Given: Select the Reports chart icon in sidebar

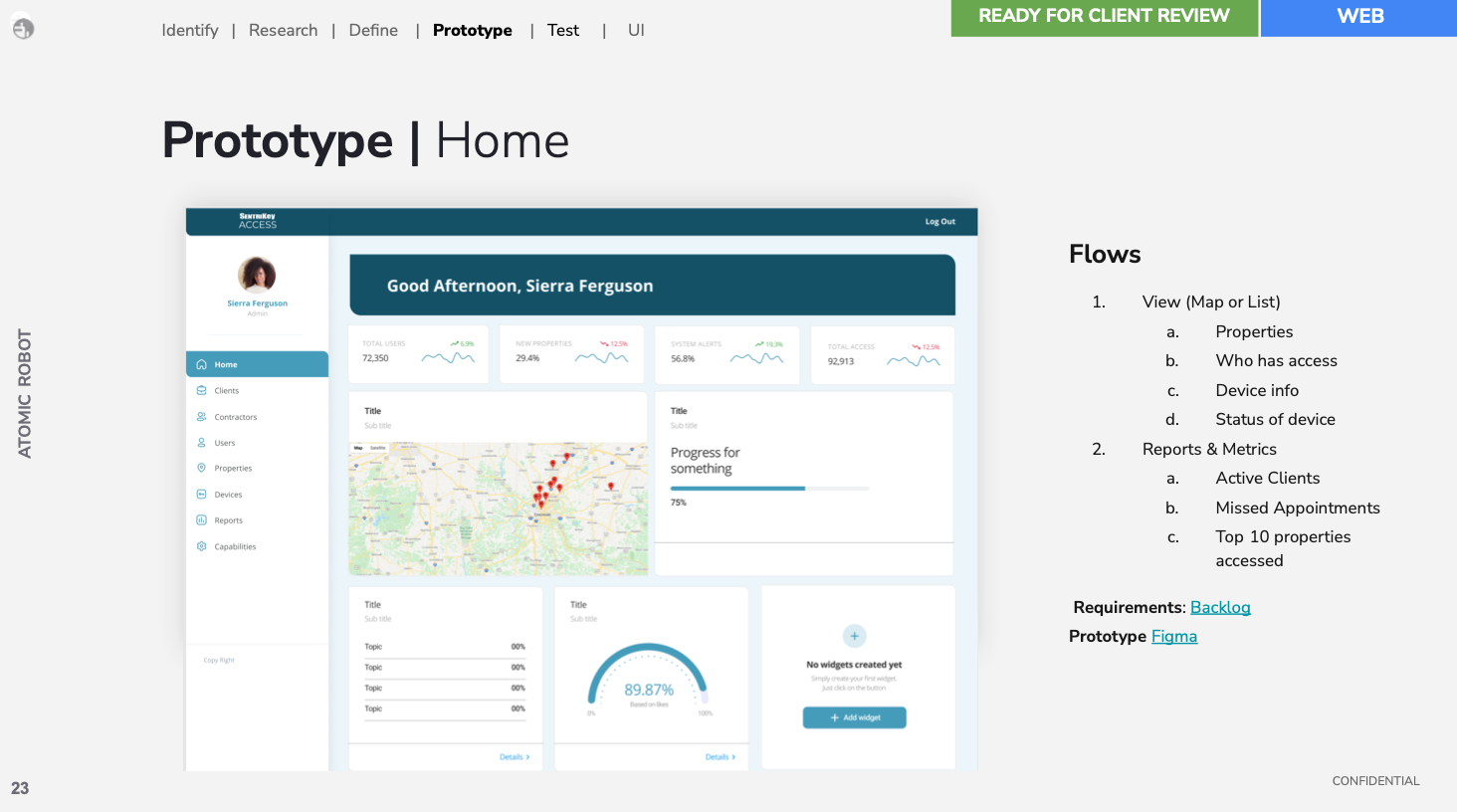Looking at the screenshot, I should pos(201,520).
